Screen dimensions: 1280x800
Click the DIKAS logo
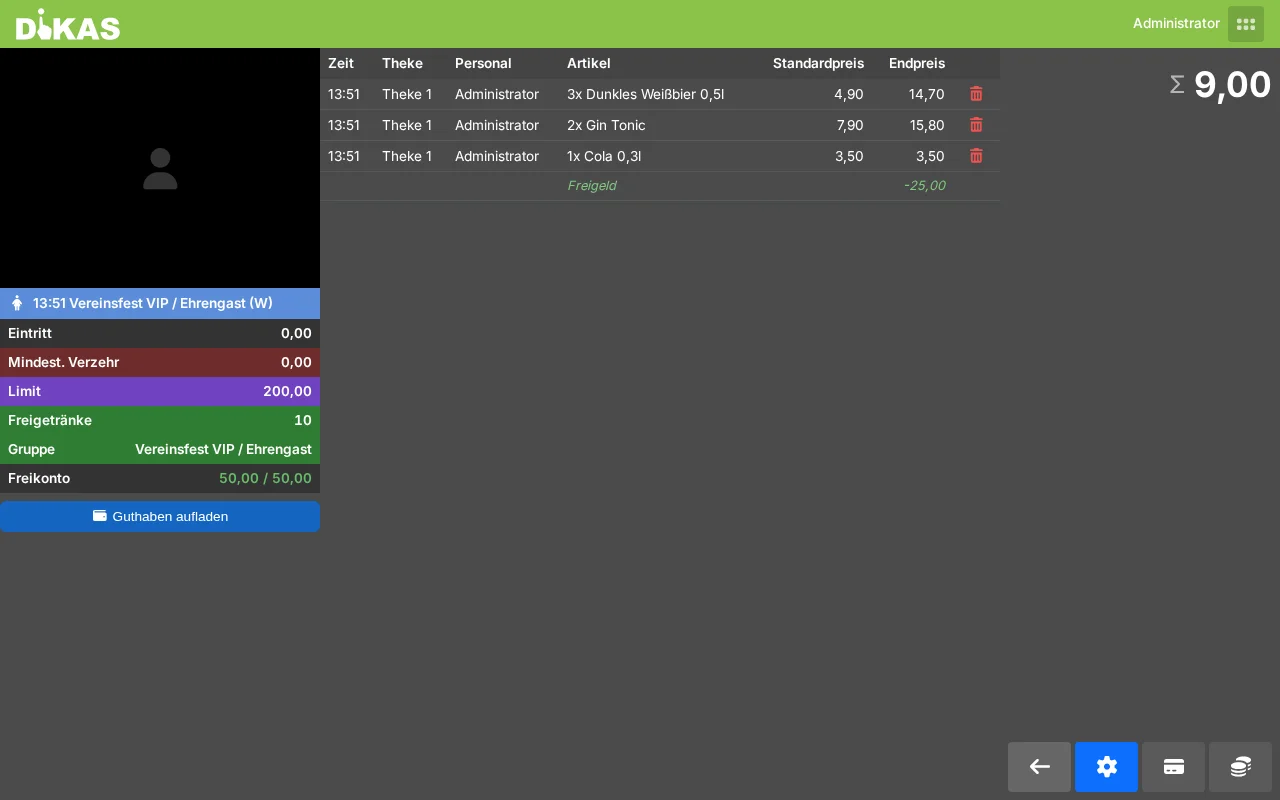[x=68, y=25]
